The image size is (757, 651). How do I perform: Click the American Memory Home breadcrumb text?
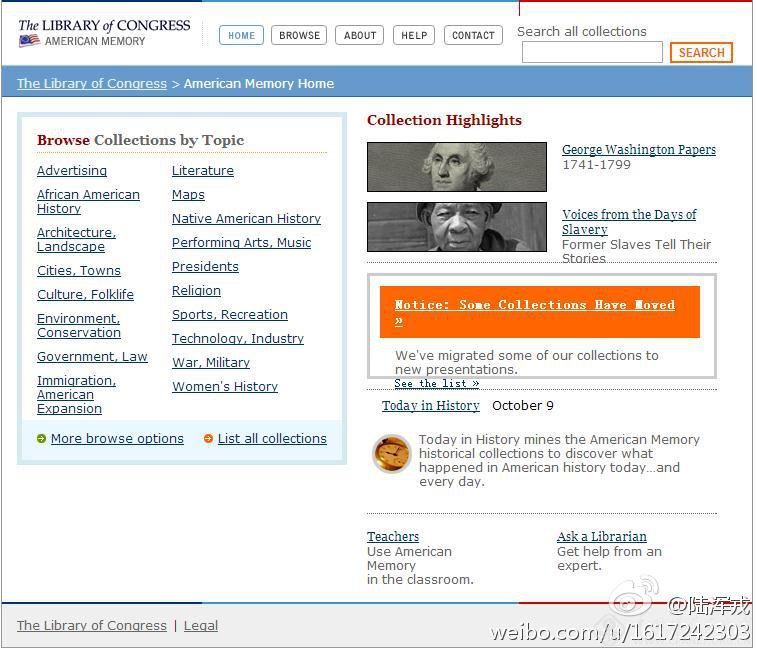pos(259,84)
